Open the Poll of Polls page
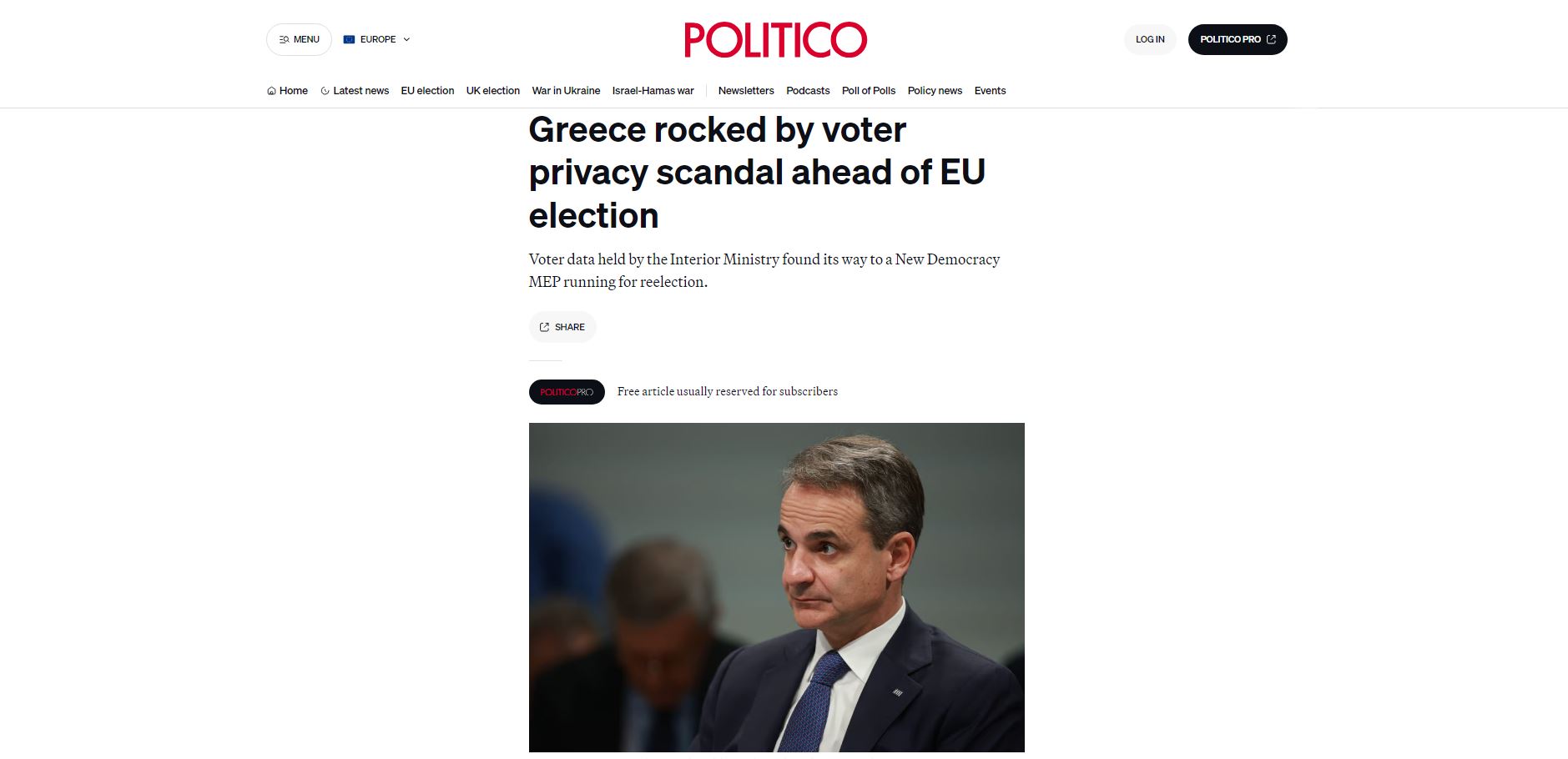 868,90
